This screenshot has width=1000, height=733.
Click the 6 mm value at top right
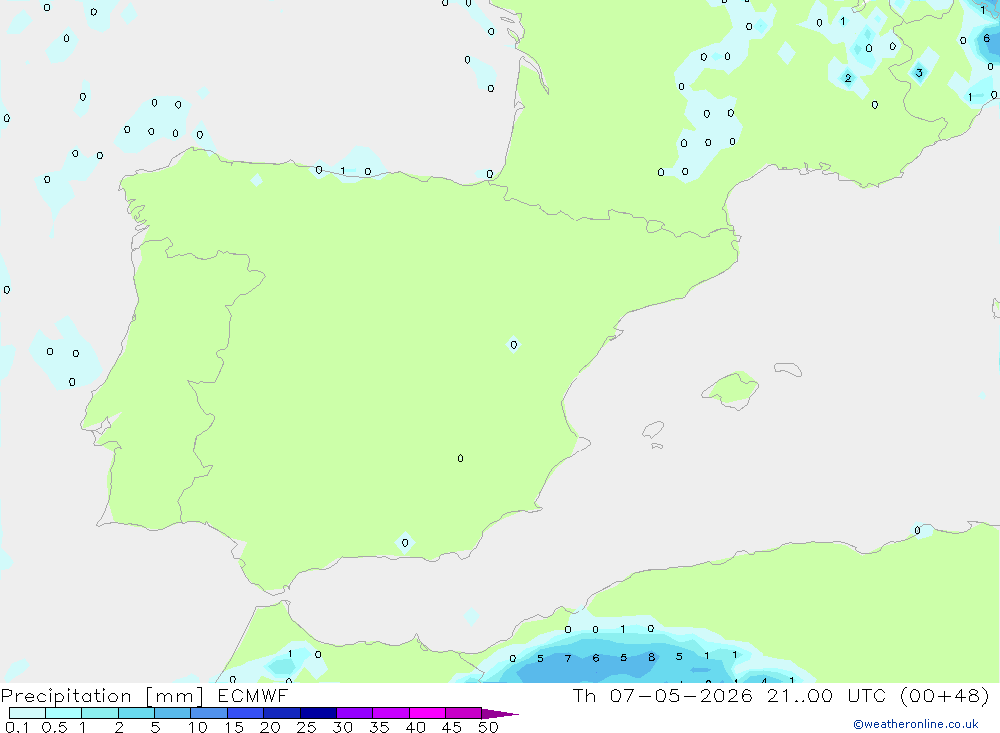click(x=987, y=38)
